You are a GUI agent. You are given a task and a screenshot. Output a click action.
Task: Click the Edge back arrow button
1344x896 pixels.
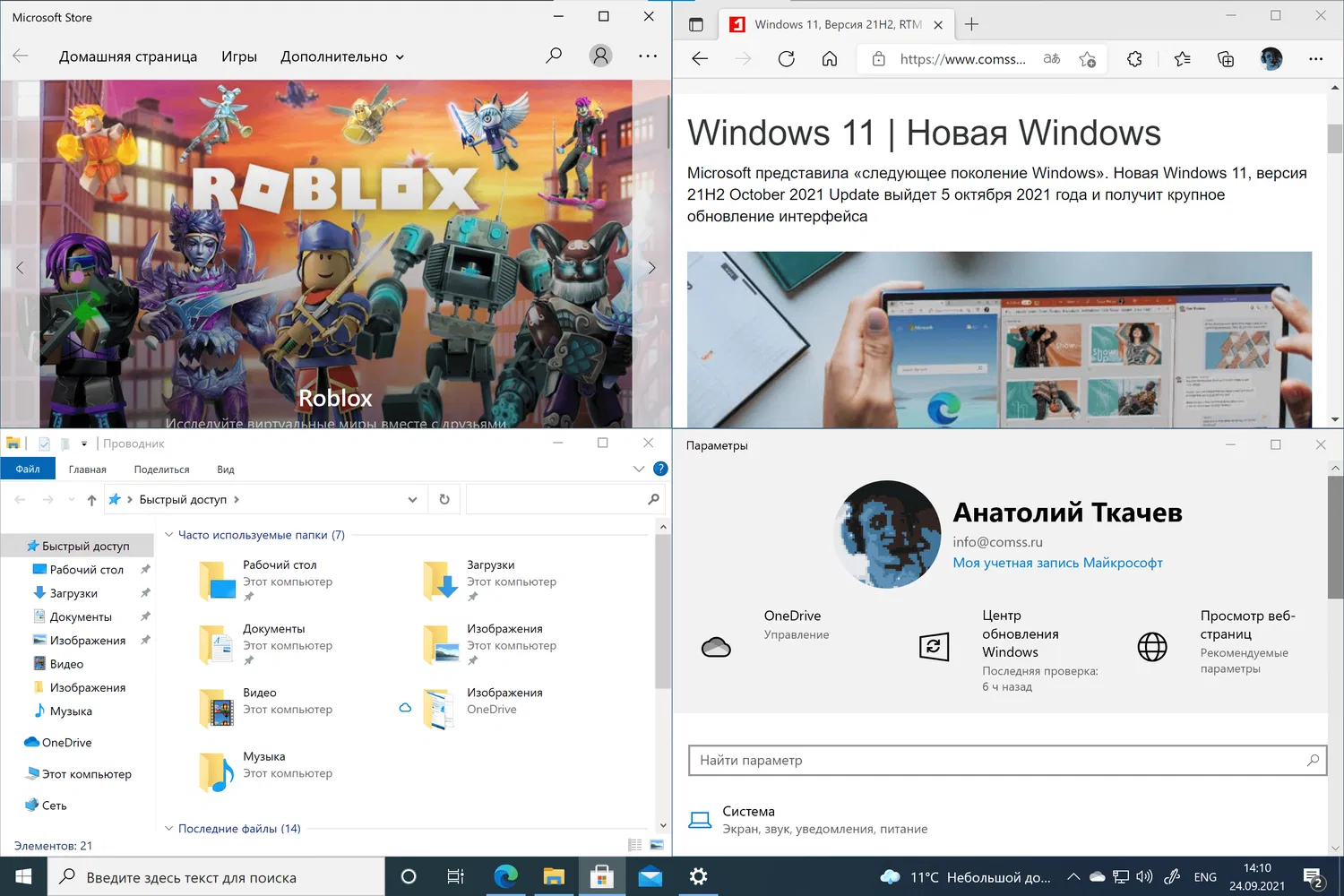[700, 59]
